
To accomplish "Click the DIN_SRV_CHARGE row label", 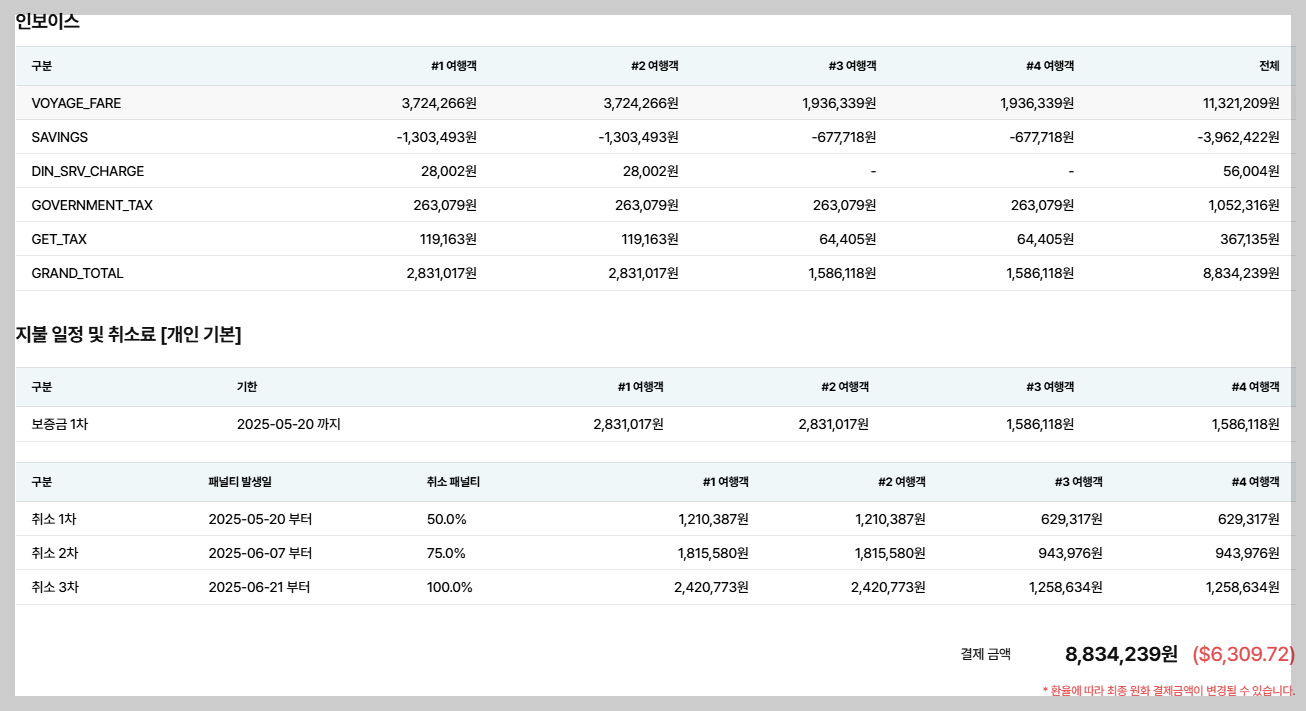I will 88,171.
